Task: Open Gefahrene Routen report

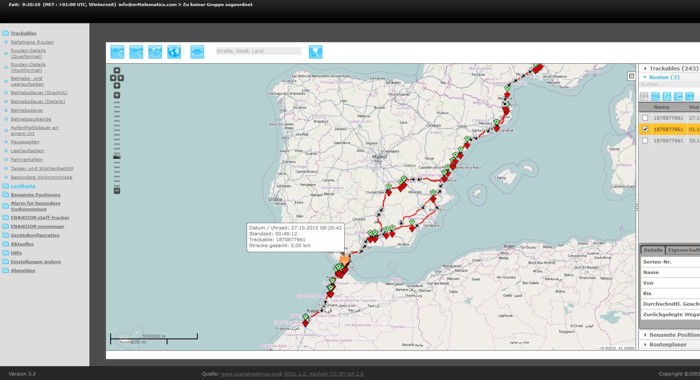Action: tap(32, 42)
